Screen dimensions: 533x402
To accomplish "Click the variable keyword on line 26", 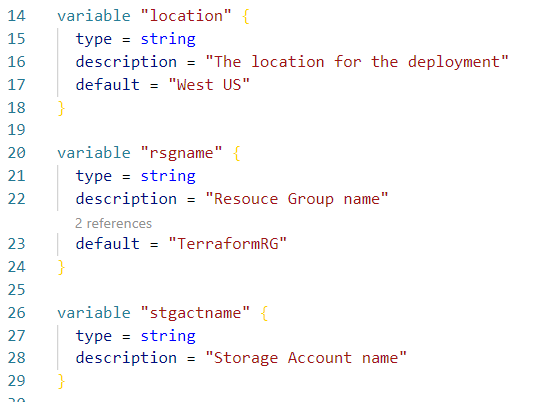I will [x=94, y=313].
